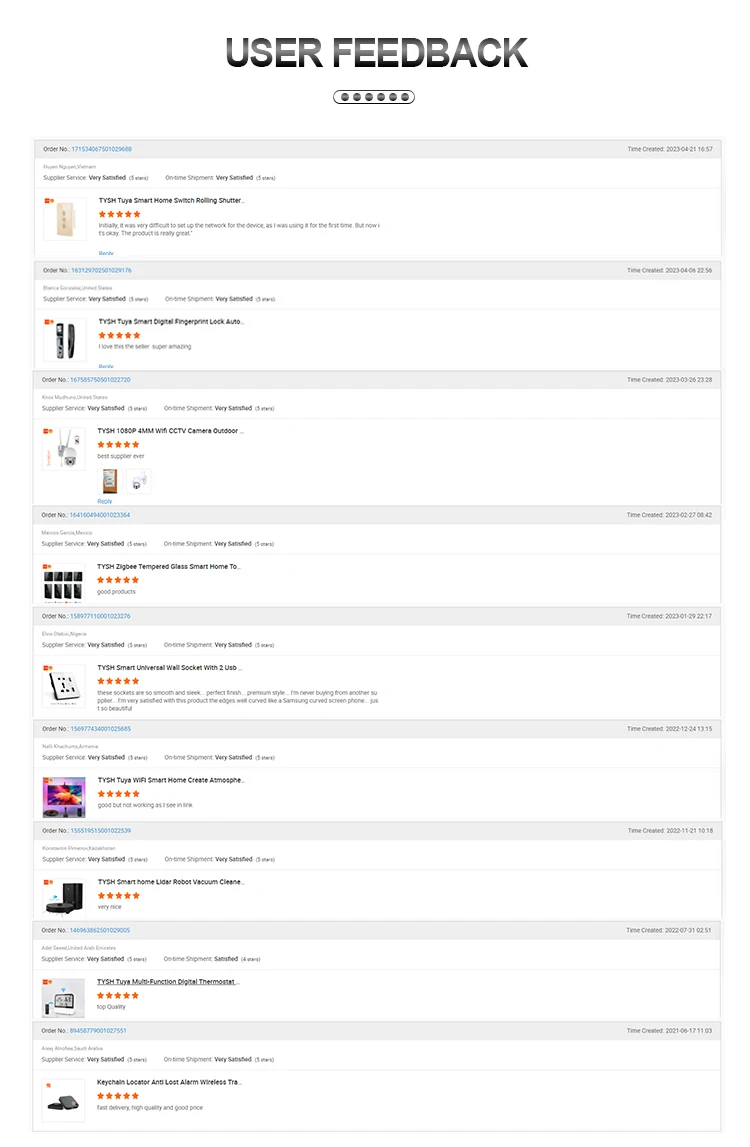Open order number 164160494001023364

(100, 515)
